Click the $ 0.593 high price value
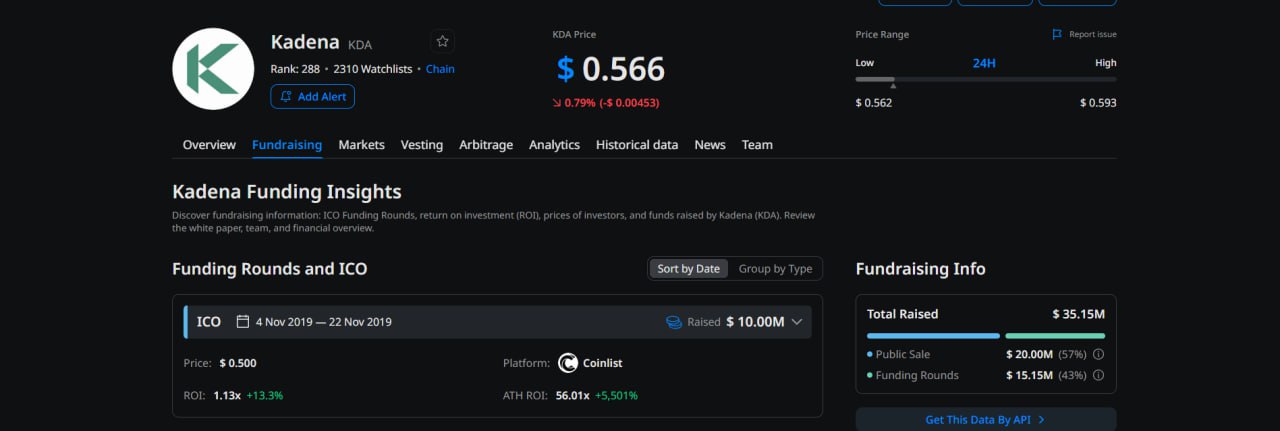 [1098, 102]
